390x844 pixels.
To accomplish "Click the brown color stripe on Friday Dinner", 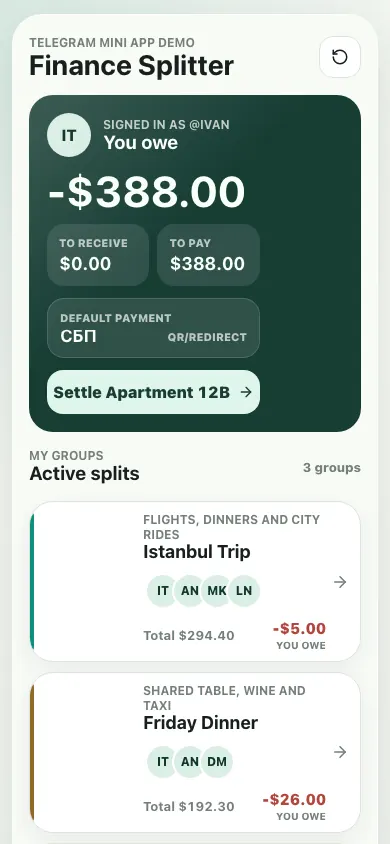I will pos(32,752).
